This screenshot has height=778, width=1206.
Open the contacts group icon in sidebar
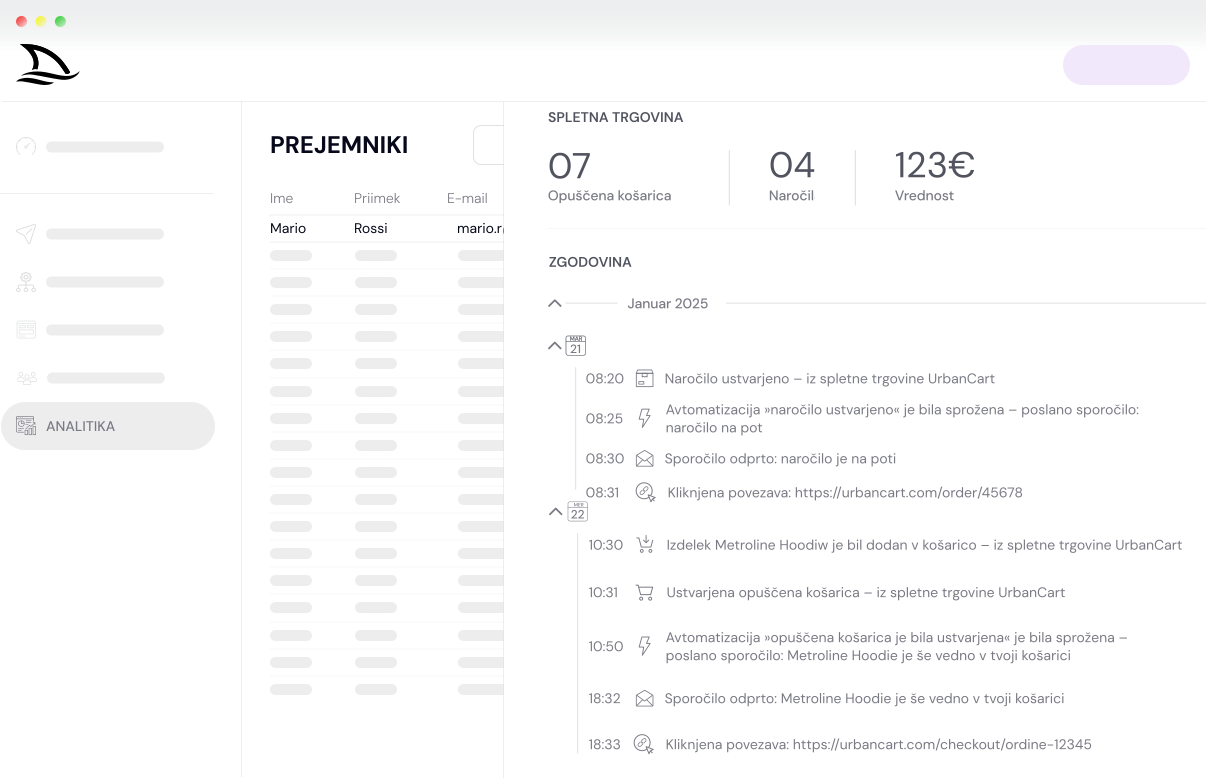(x=26, y=378)
